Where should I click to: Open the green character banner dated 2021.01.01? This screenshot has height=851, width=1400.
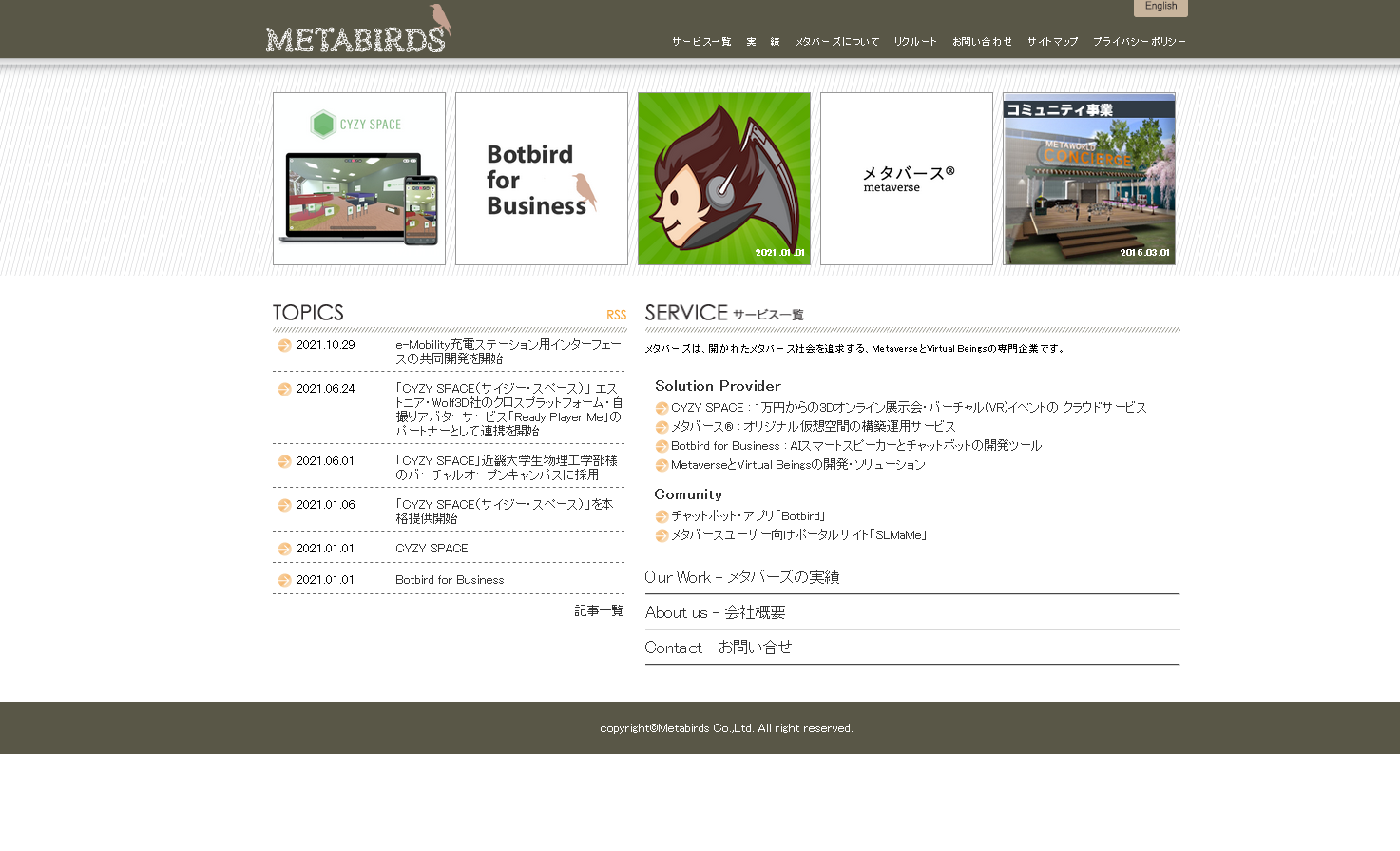(x=724, y=179)
